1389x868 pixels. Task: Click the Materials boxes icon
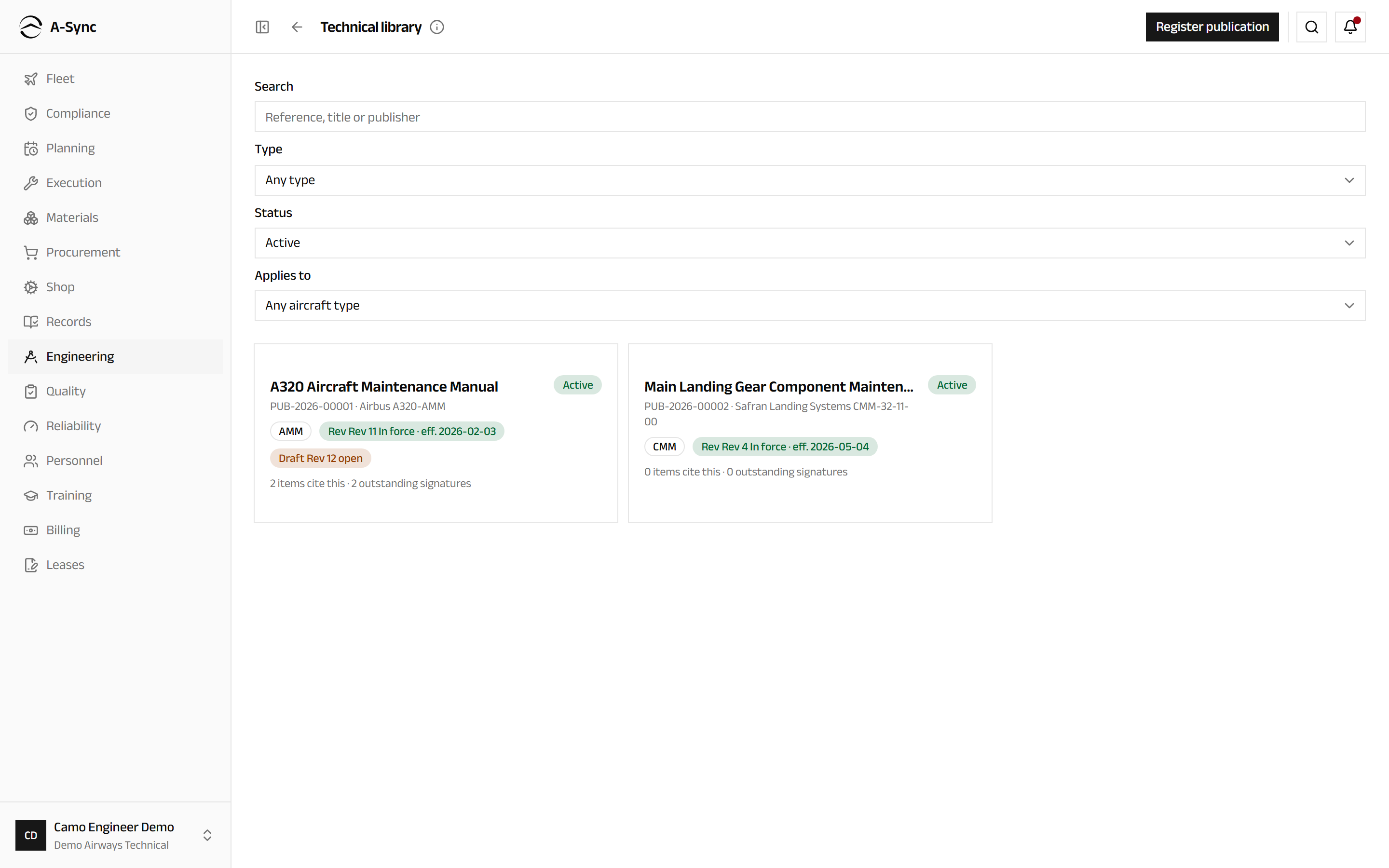(x=31, y=217)
